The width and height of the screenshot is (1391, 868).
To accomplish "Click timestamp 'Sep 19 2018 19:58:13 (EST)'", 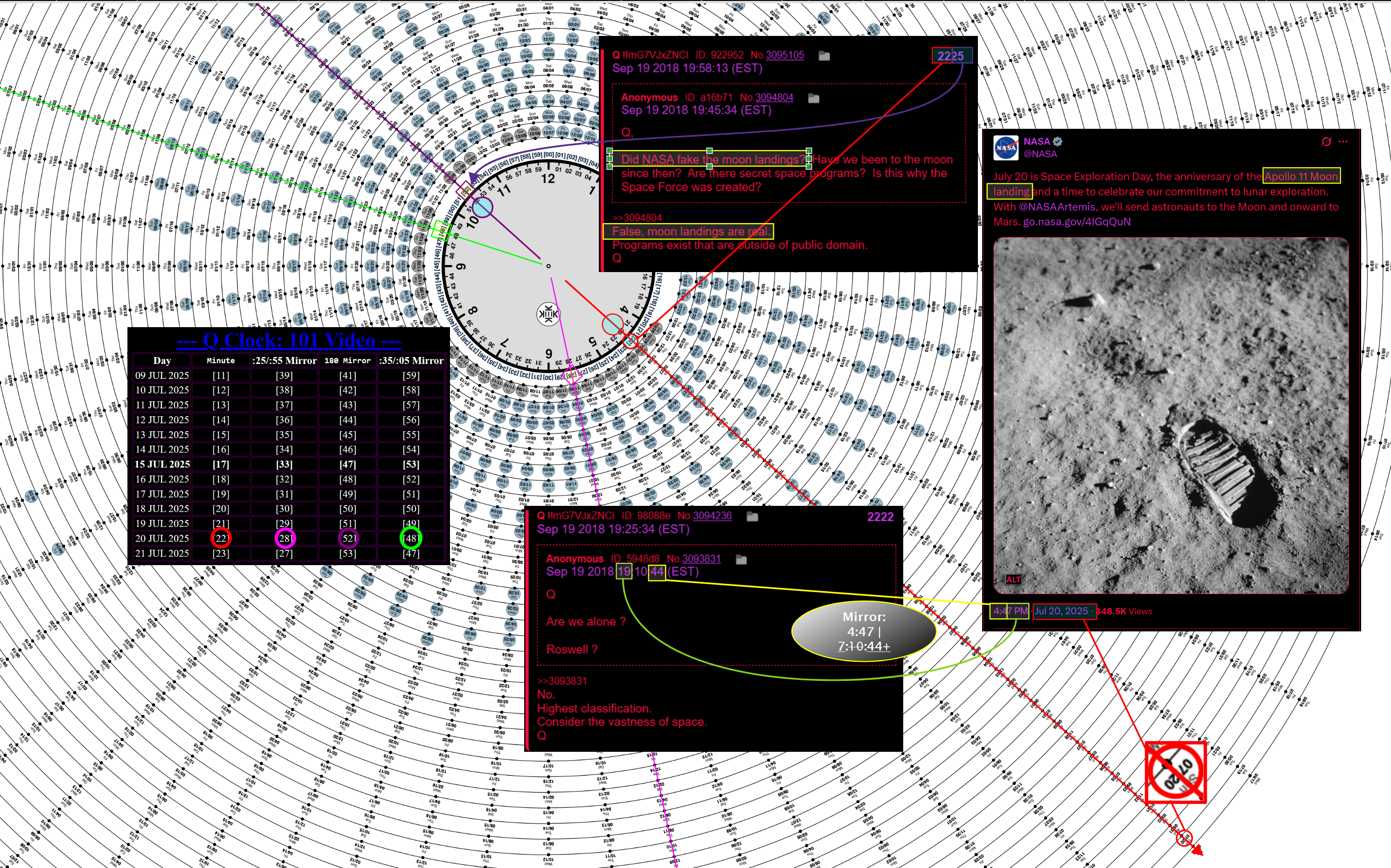I will coord(687,68).
